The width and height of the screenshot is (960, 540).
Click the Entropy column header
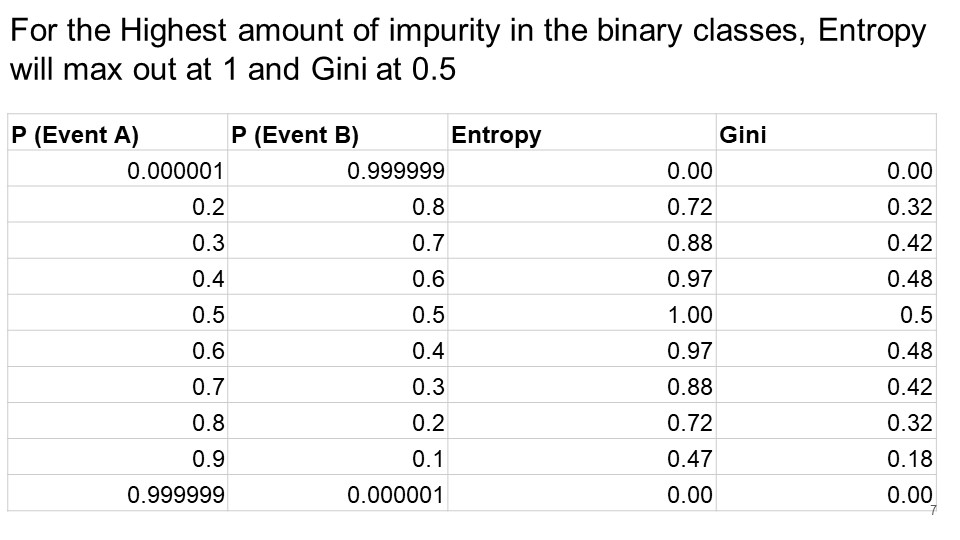496,135
